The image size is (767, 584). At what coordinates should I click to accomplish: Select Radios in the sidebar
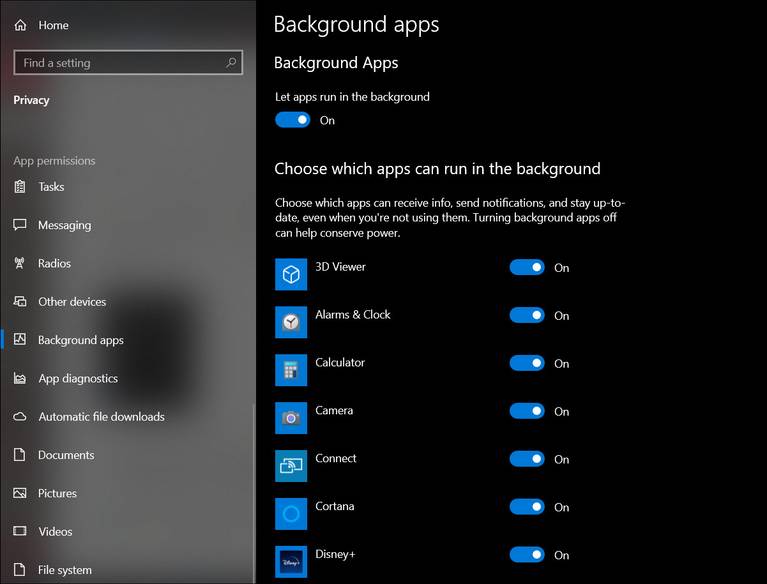coord(54,264)
